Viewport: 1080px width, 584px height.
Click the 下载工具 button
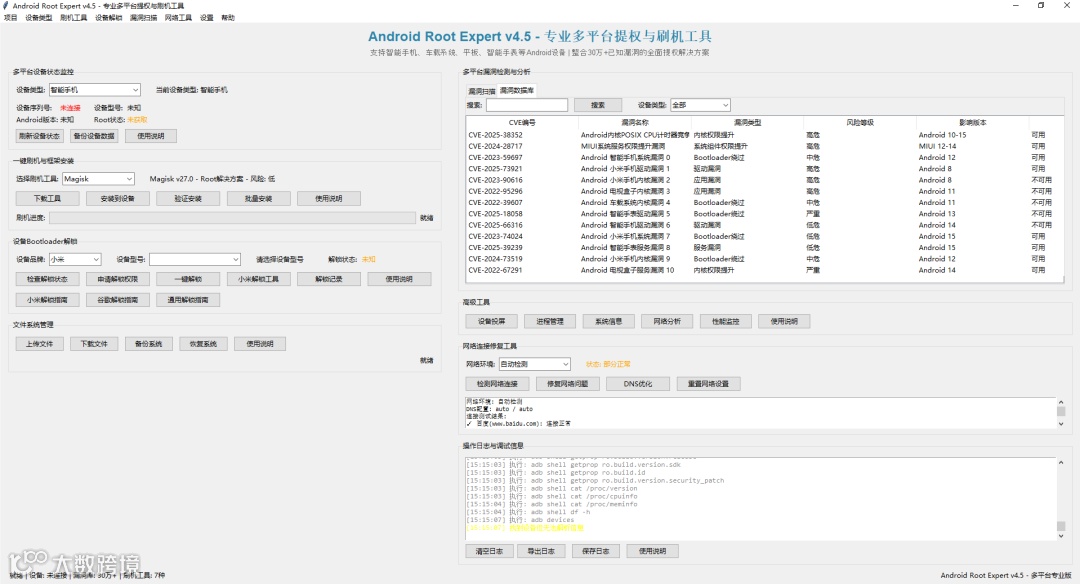[48, 198]
